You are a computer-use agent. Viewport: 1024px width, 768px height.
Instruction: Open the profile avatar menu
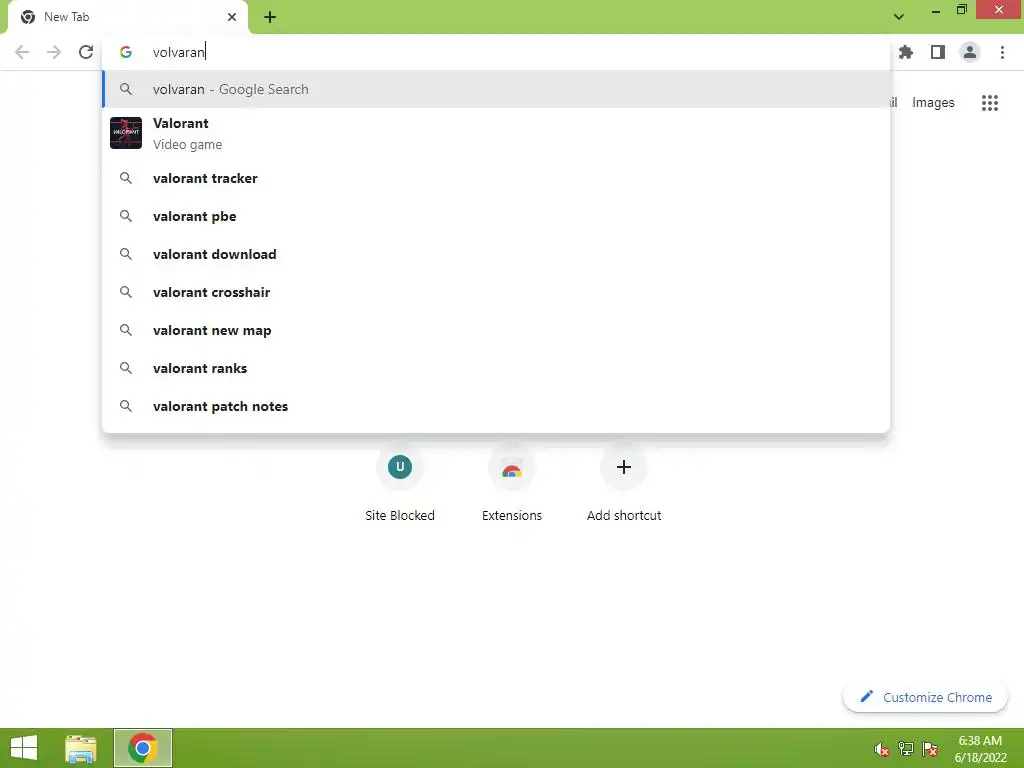(970, 52)
